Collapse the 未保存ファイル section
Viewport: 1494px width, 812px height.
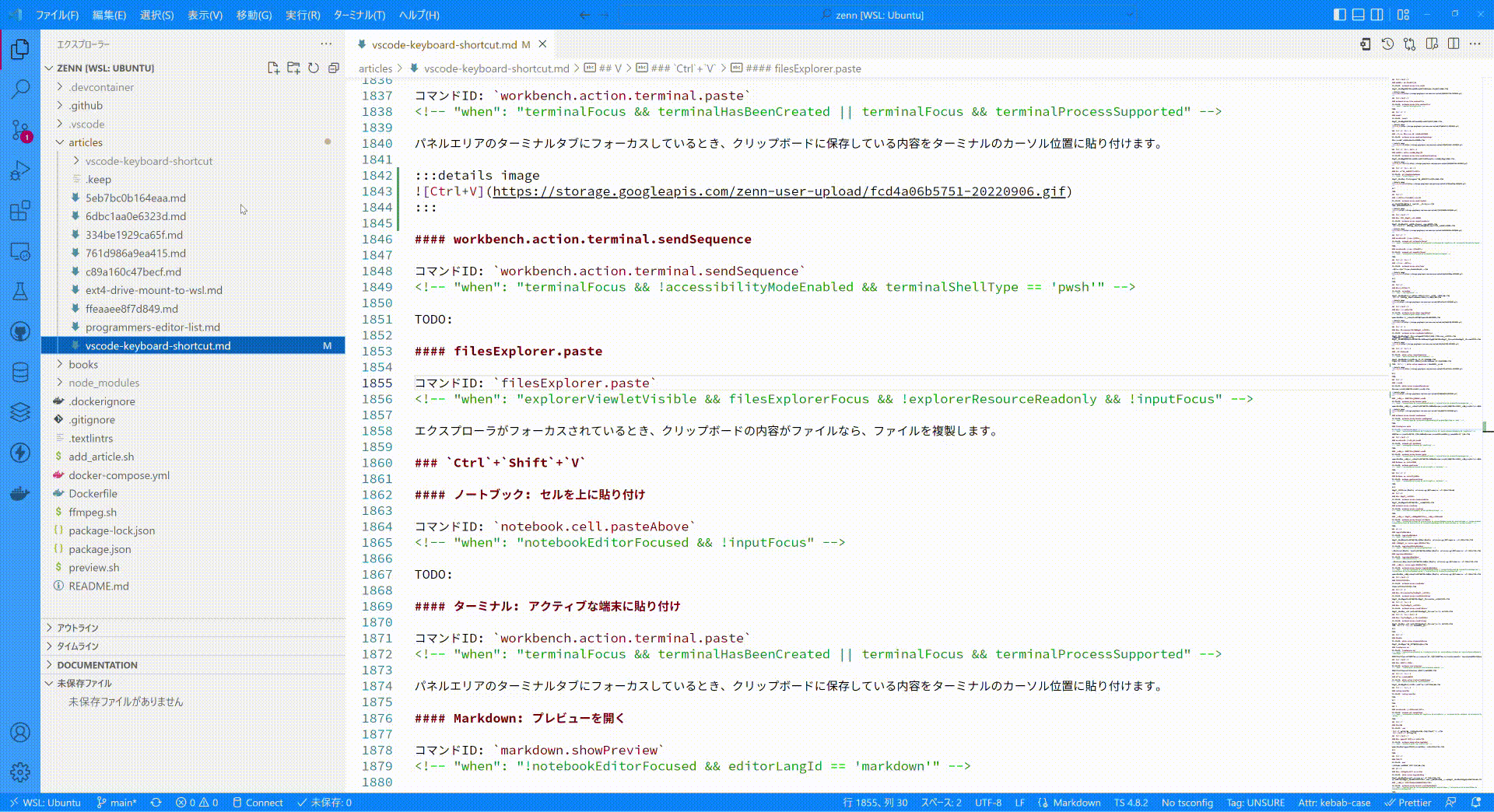pyautogui.click(x=193, y=684)
